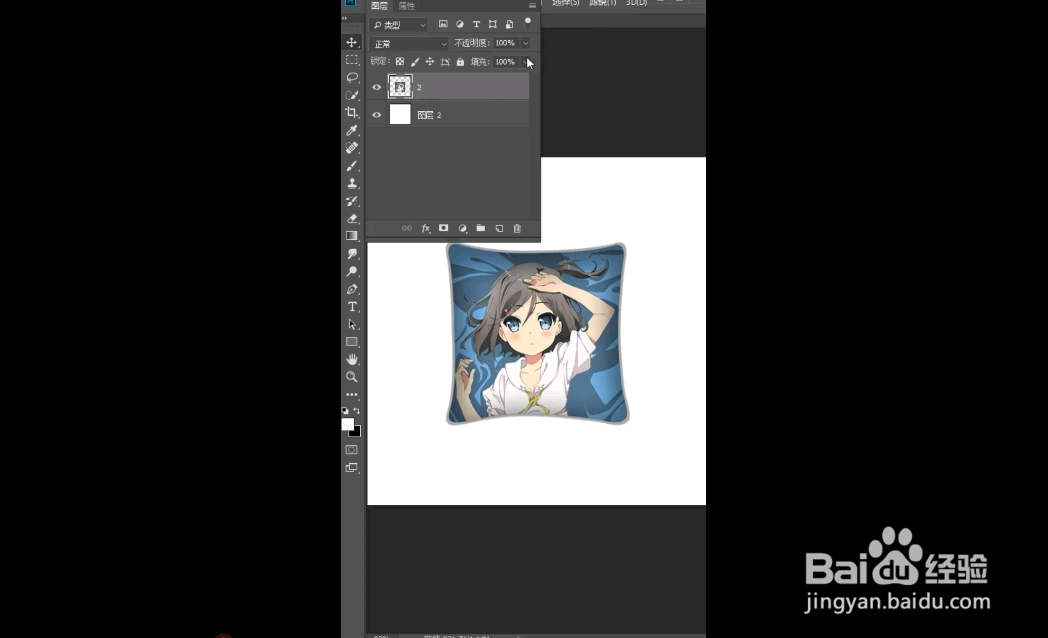Viewport: 1048px width, 638px height.
Task: Lock transparent pixels
Action: point(400,61)
